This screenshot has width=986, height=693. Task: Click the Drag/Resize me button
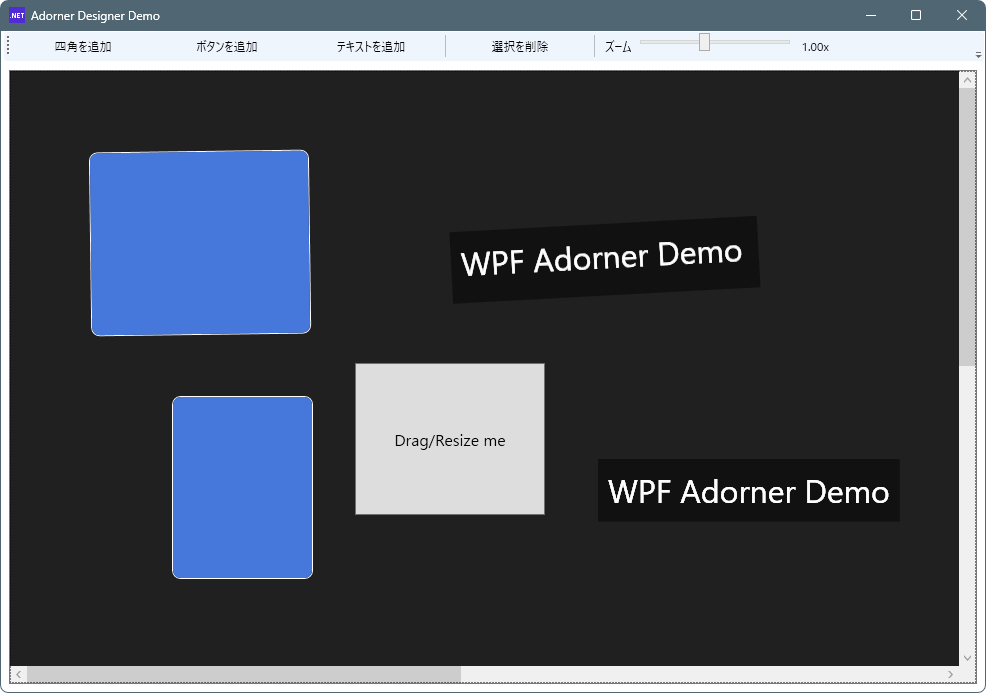[450, 440]
